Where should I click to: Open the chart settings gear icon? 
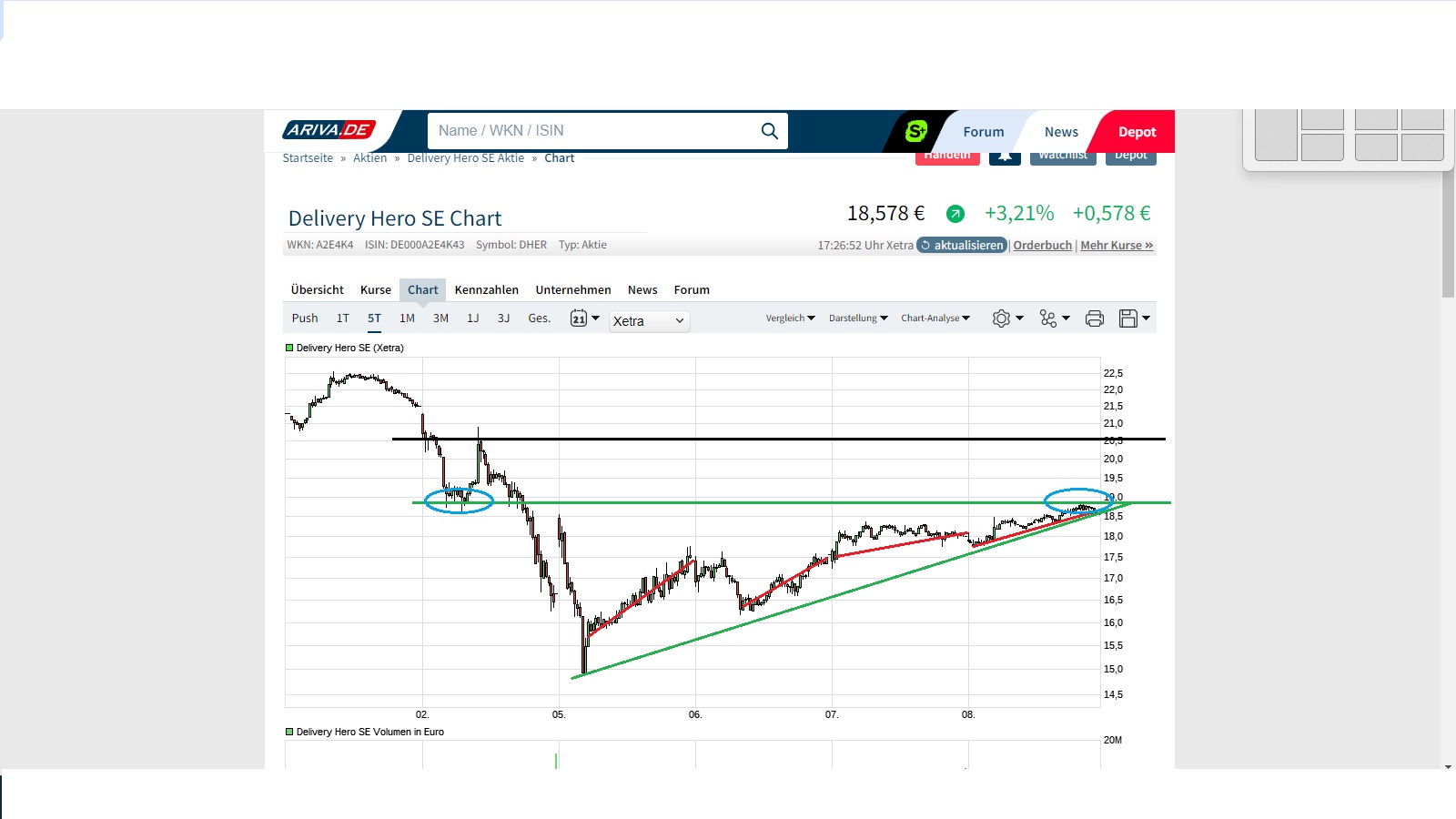click(1003, 318)
